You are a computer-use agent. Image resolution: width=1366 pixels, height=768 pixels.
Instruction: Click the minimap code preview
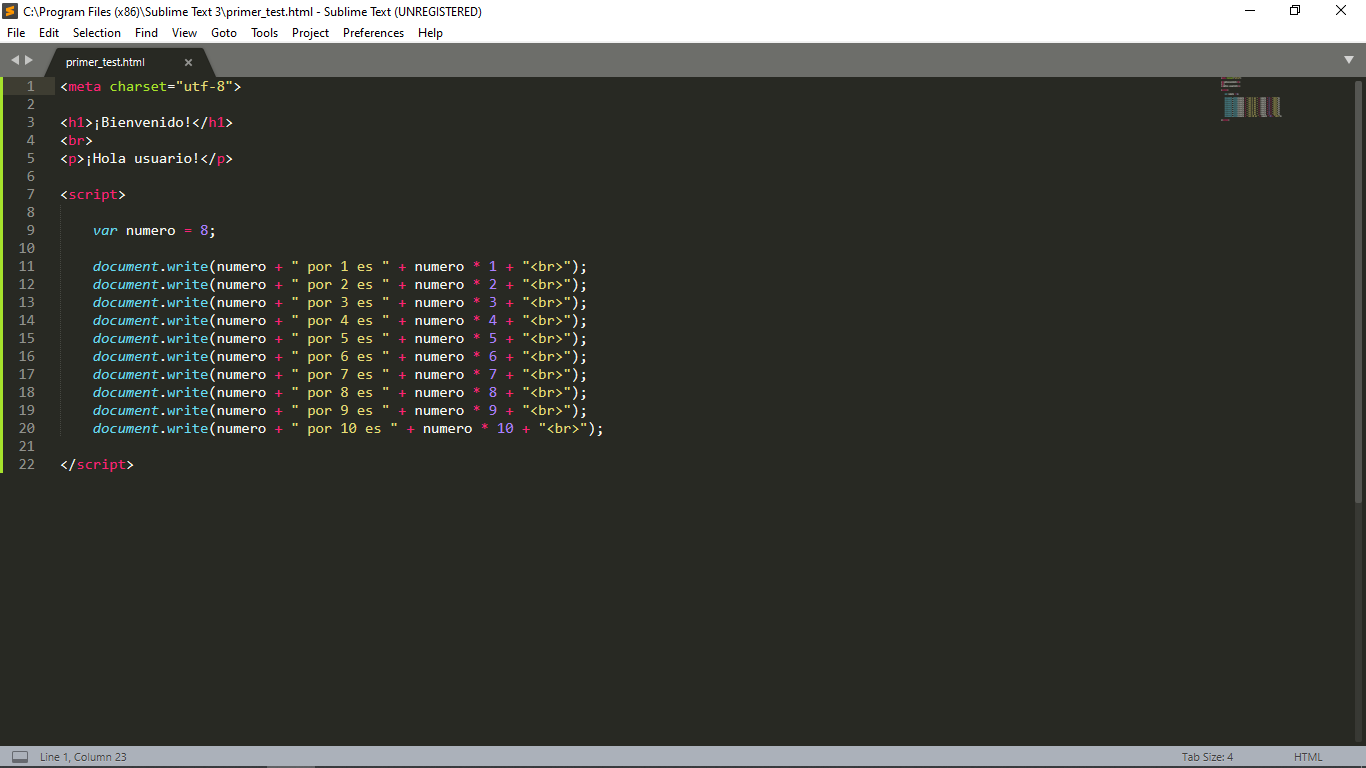click(x=1251, y=100)
